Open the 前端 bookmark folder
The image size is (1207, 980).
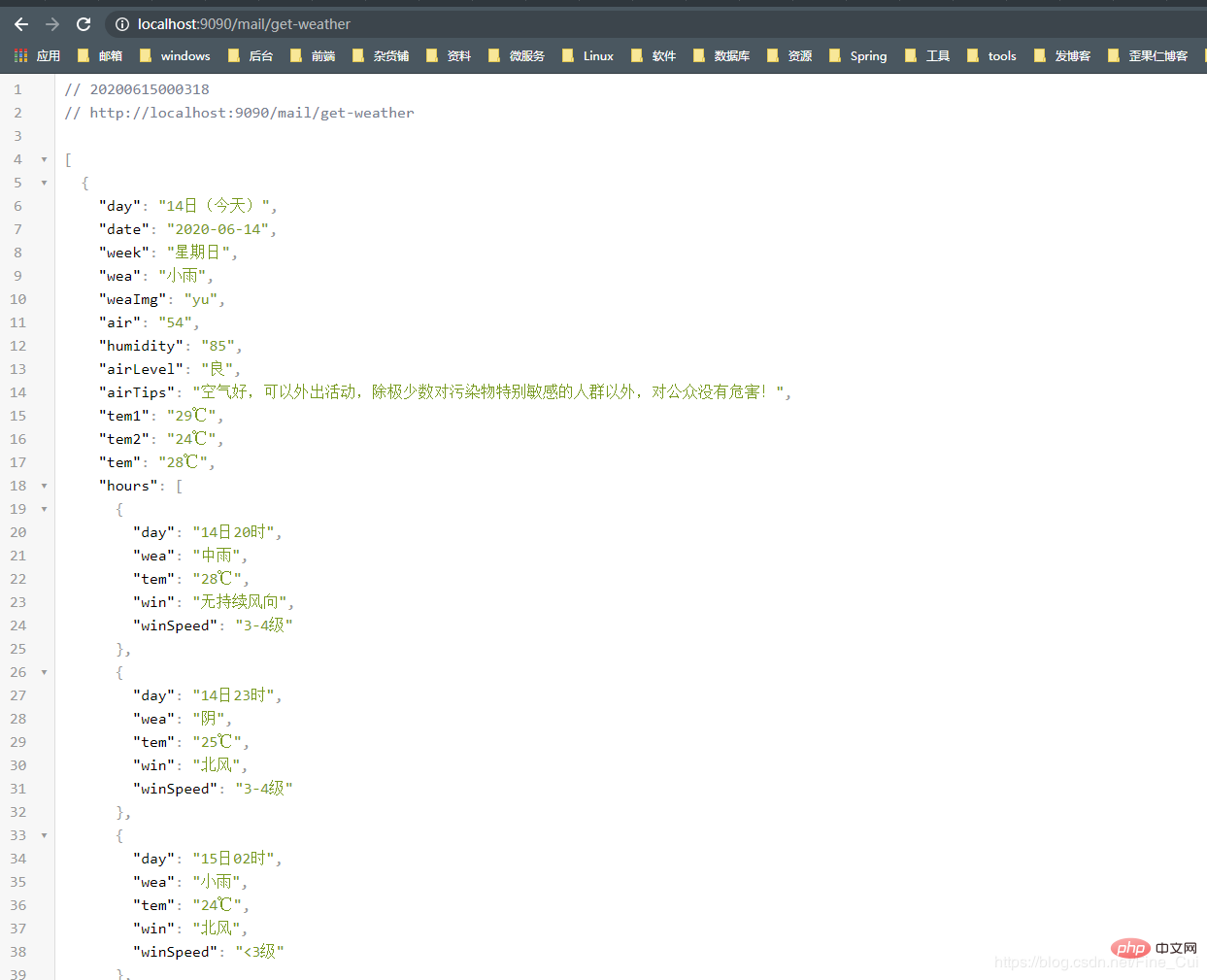click(x=313, y=56)
